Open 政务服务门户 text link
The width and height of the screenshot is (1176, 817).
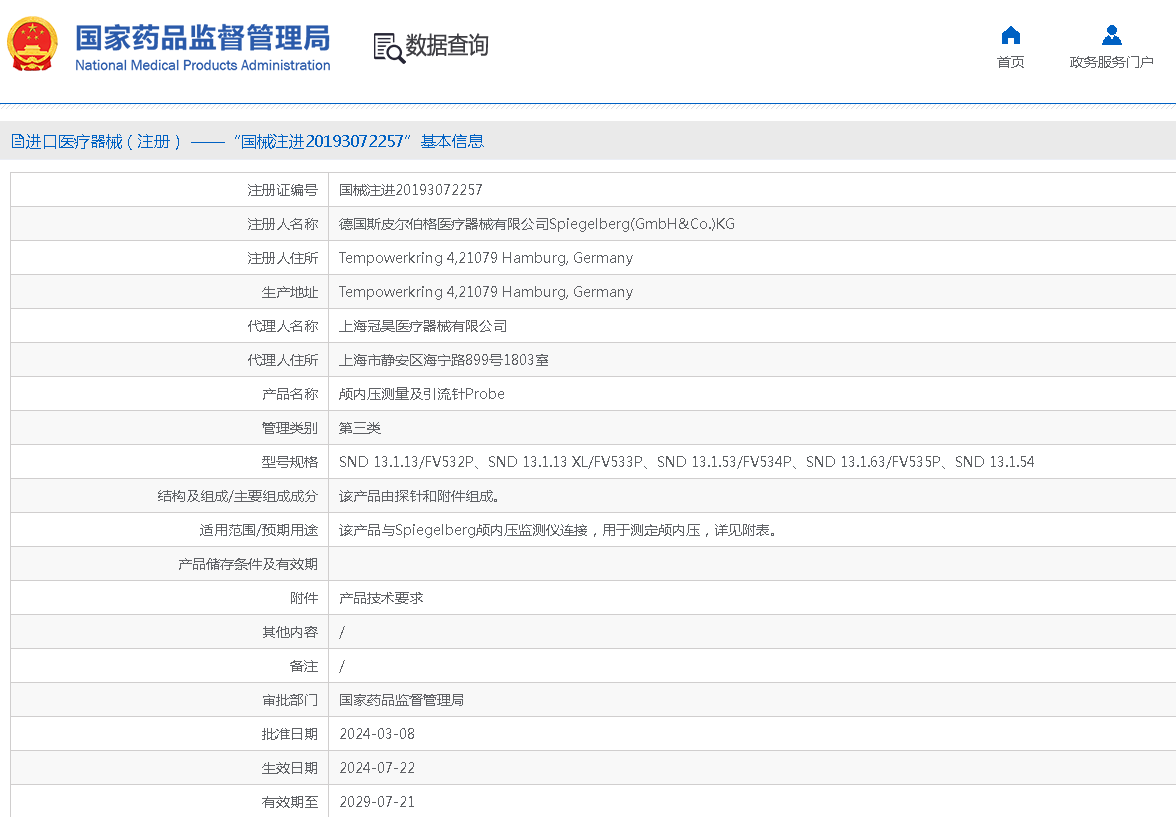1111,62
